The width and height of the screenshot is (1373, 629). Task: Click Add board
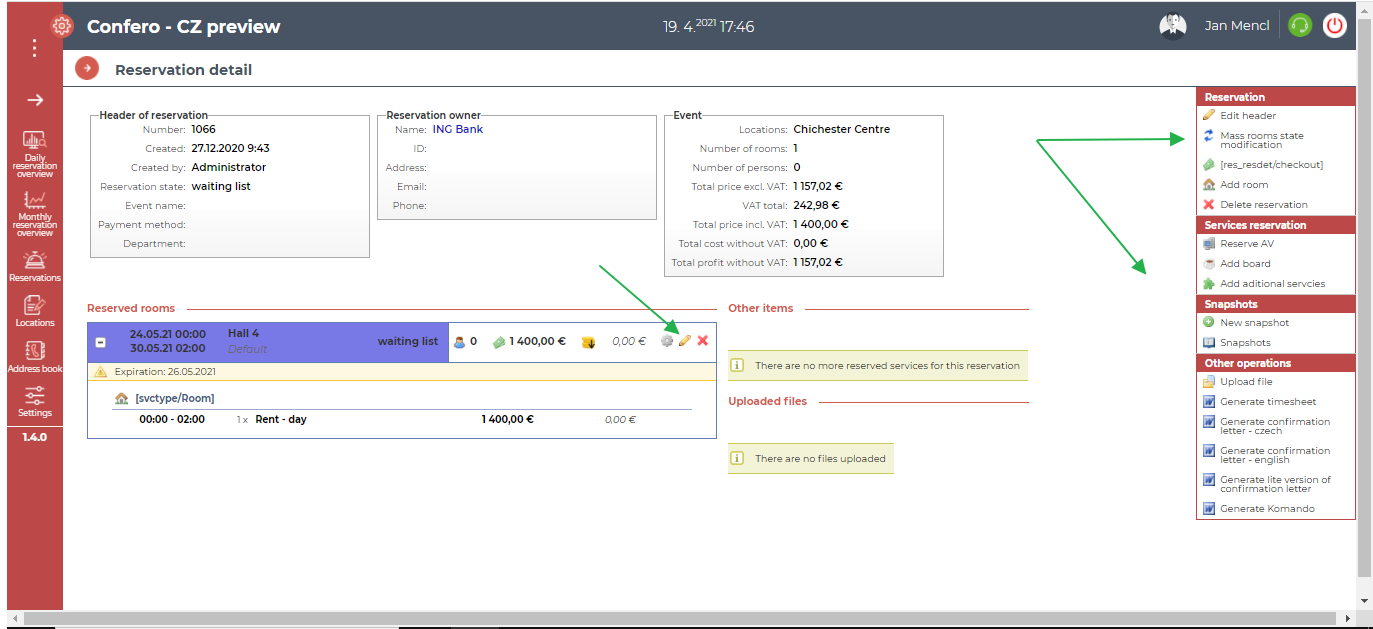(x=1245, y=264)
